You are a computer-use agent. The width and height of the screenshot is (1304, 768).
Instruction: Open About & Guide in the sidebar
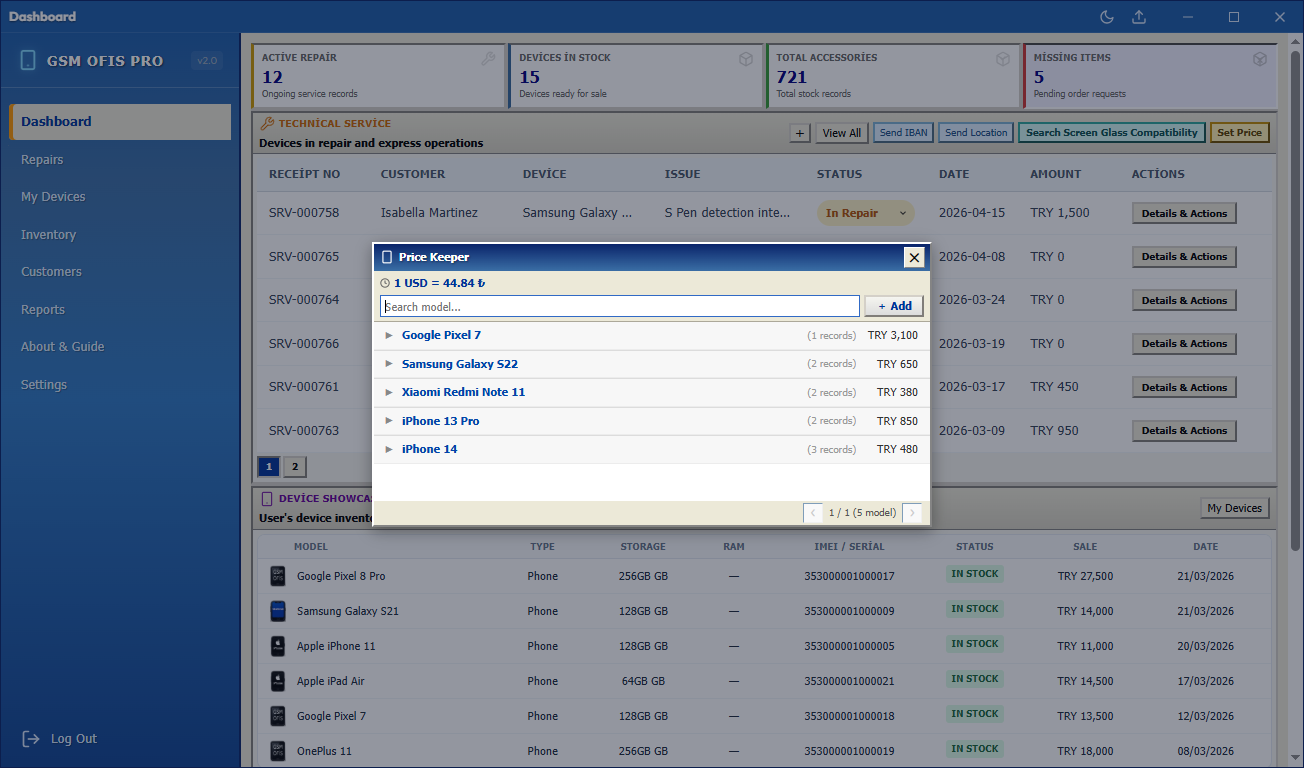pos(120,347)
